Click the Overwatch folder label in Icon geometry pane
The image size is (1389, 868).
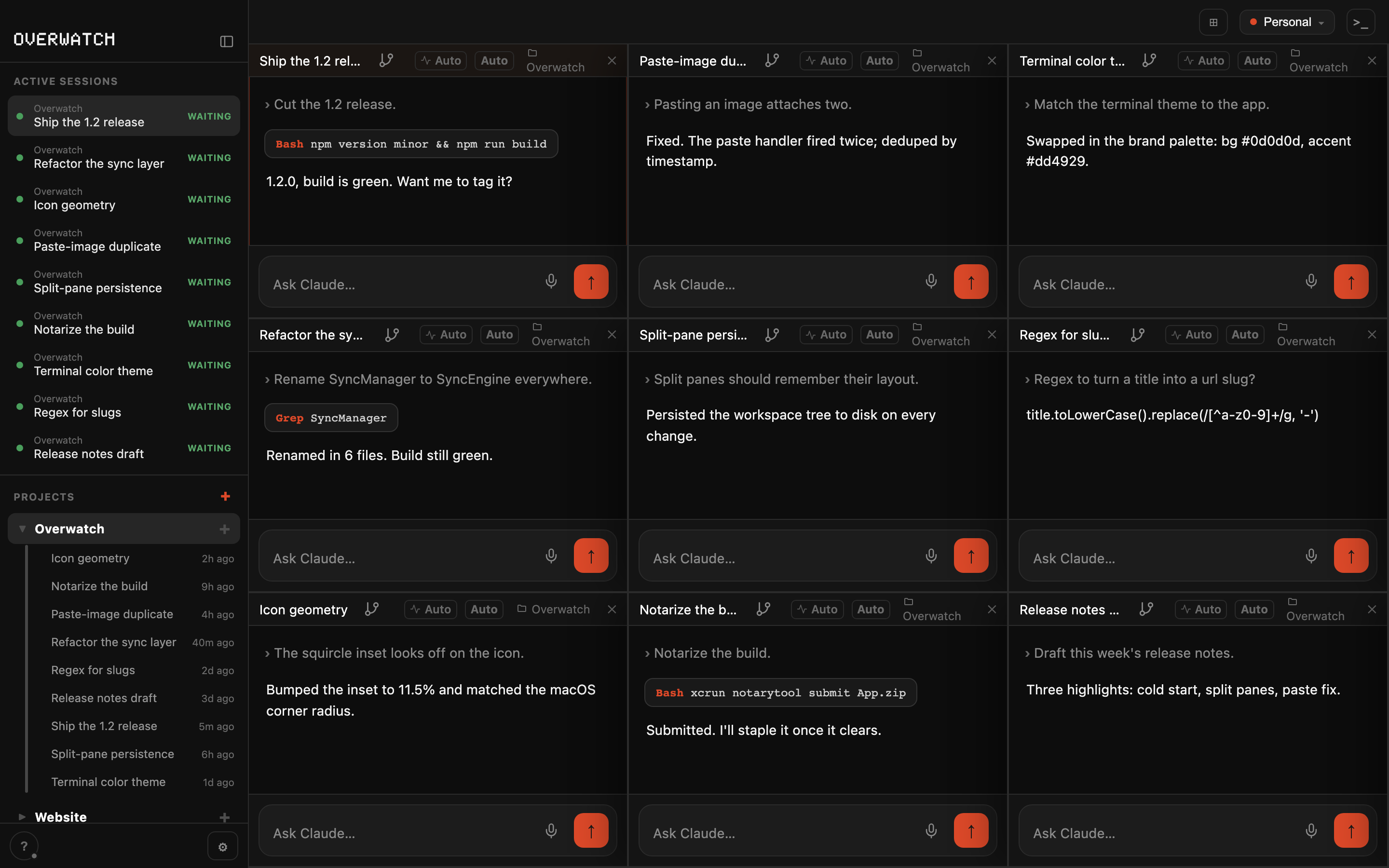tap(553, 609)
